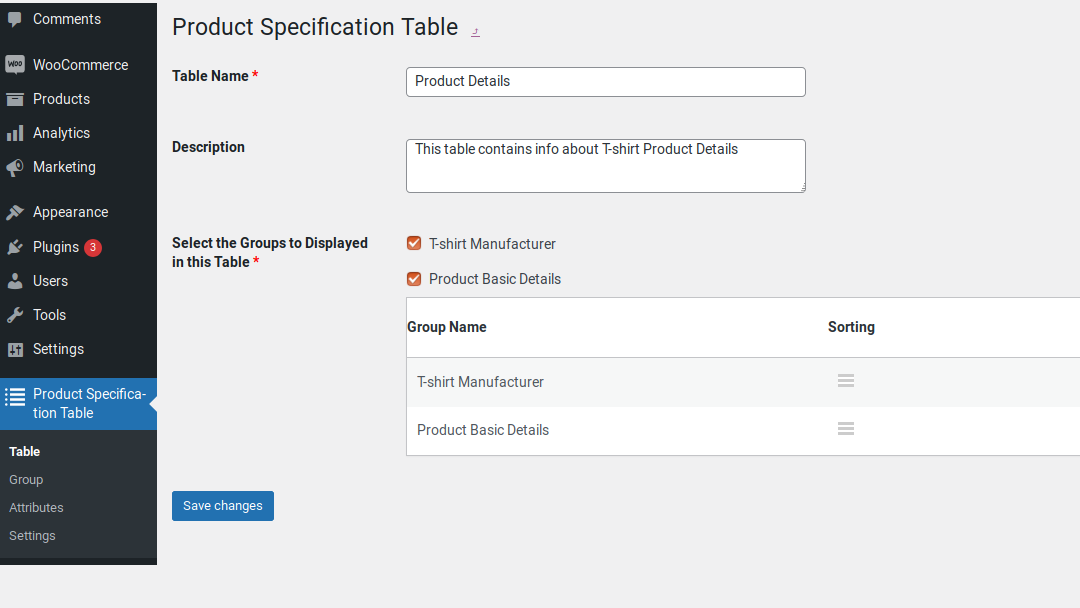The width and height of the screenshot is (1080, 608).
Task: Uncheck the T-shirt Manufacturer group checkbox
Action: point(413,243)
